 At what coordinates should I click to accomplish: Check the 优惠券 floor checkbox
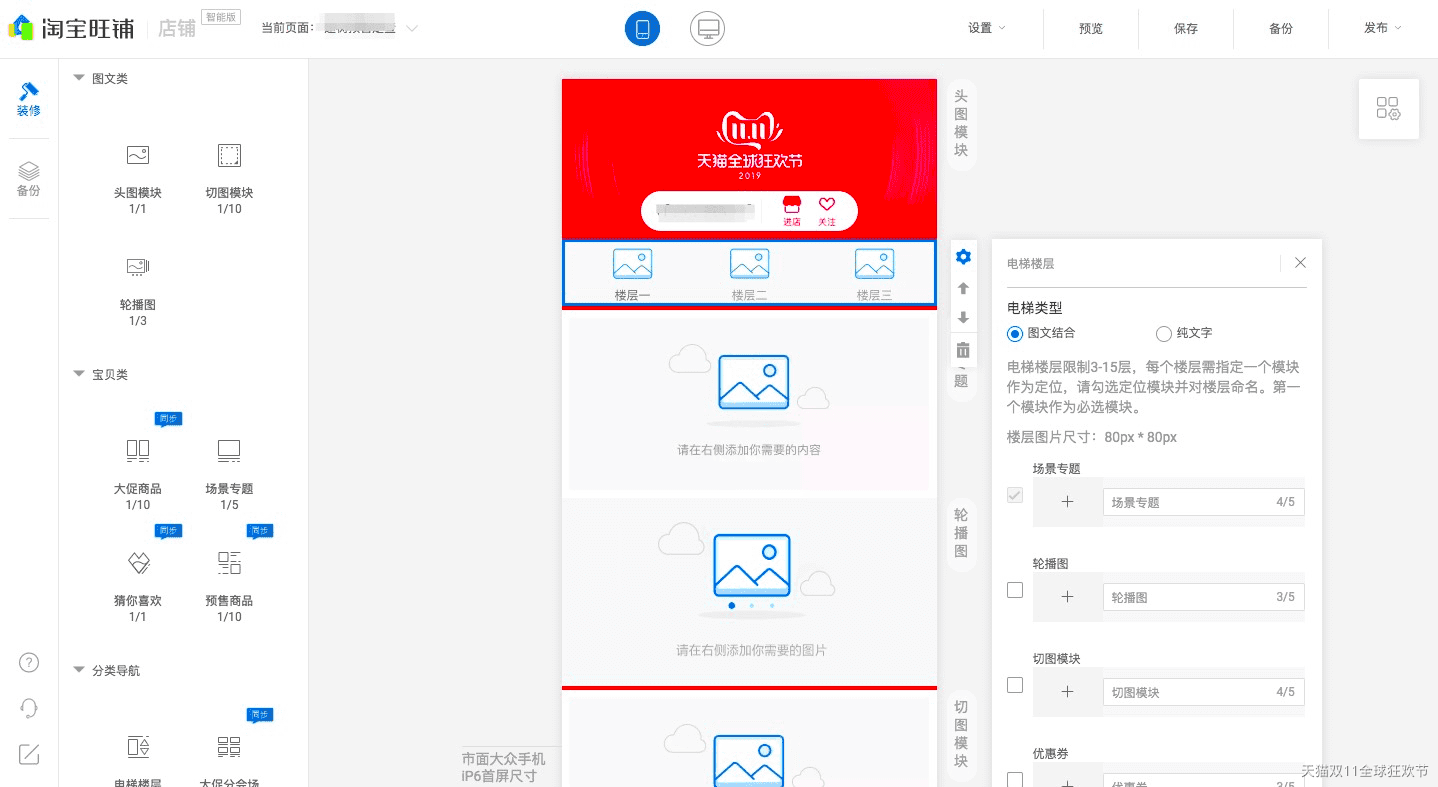coord(1015,779)
